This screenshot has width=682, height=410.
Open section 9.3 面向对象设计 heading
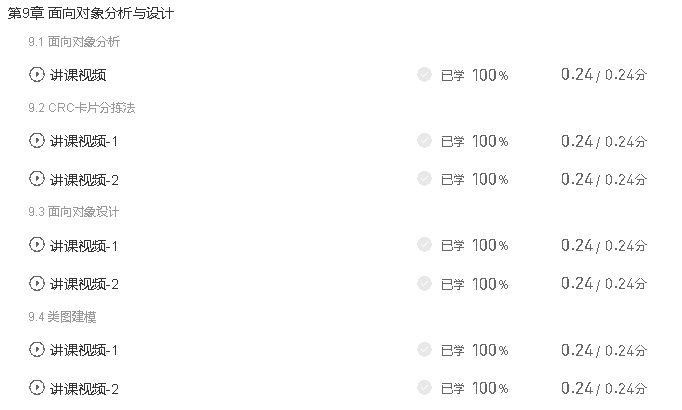(75, 212)
